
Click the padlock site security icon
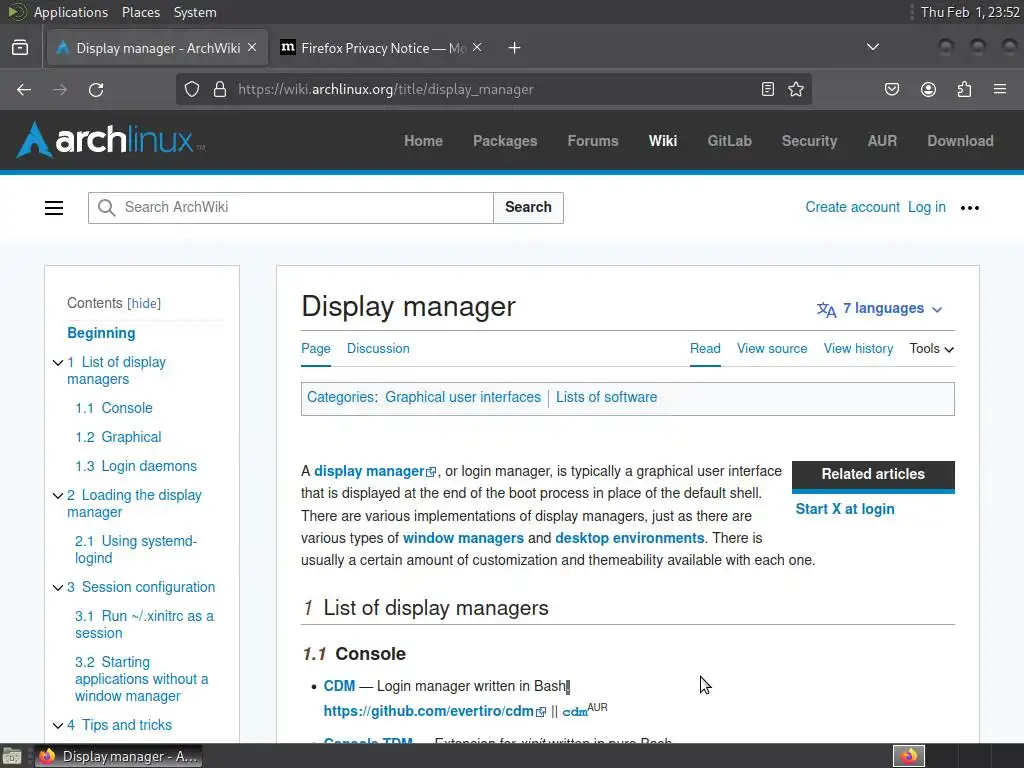pyautogui.click(x=220, y=89)
